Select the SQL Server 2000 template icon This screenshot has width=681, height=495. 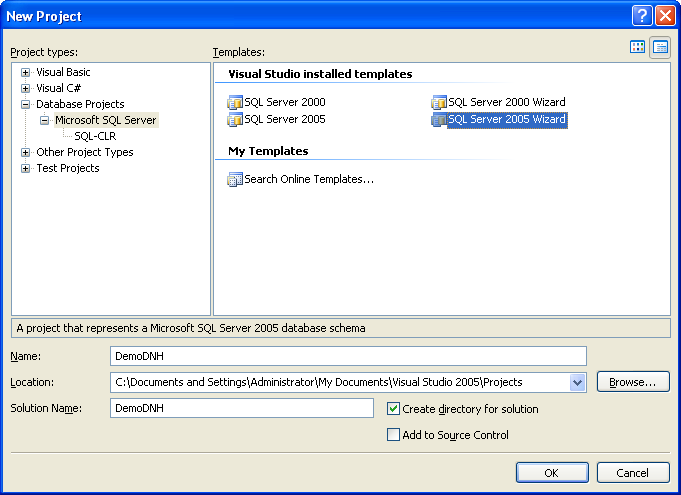(x=235, y=102)
